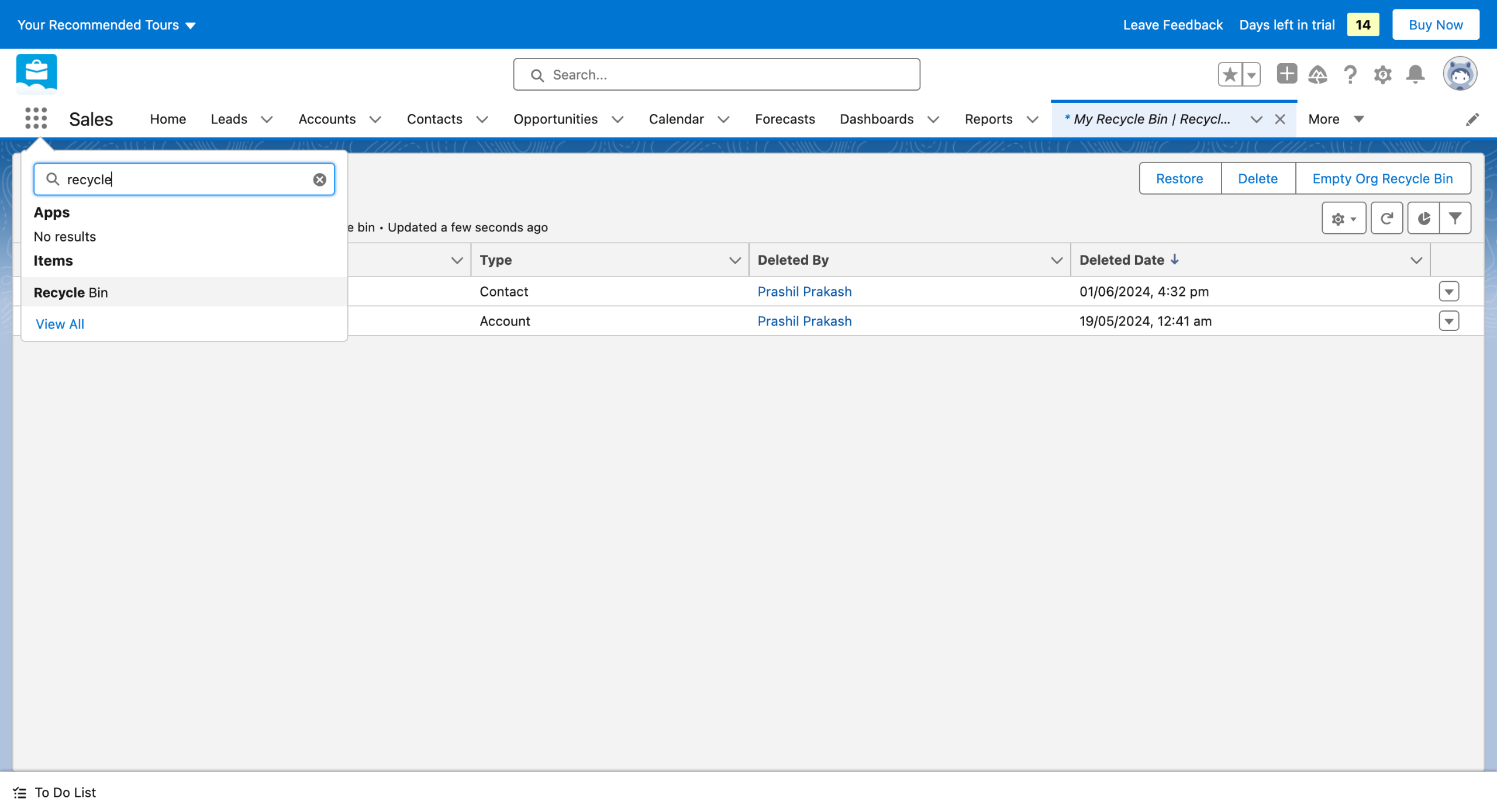The height and width of the screenshot is (812, 1497).
Task: Open the user profile avatar
Action: pos(1460,74)
